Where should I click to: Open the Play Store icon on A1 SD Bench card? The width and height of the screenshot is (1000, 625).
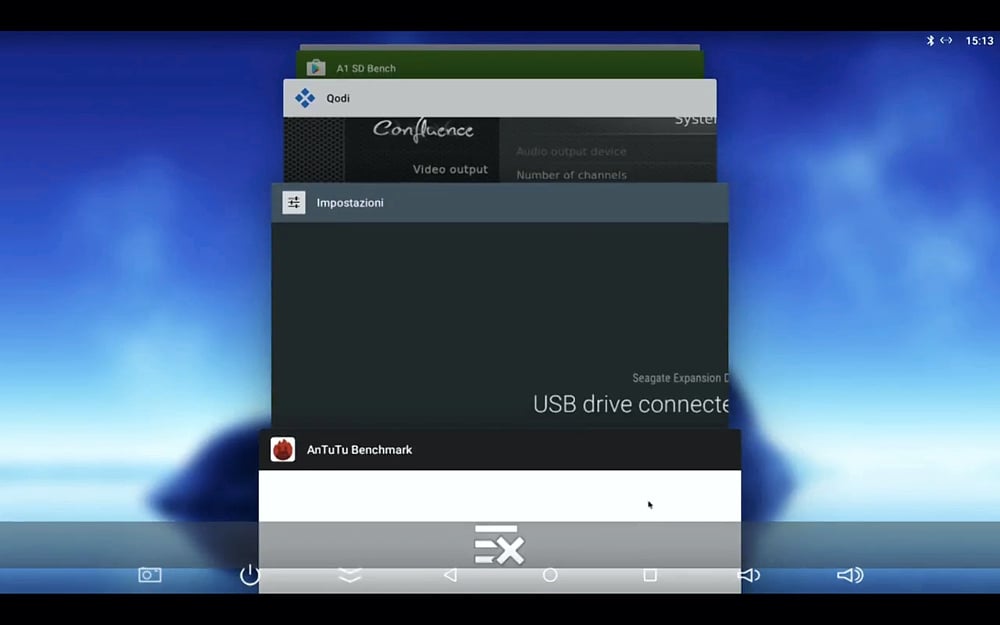point(316,68)
